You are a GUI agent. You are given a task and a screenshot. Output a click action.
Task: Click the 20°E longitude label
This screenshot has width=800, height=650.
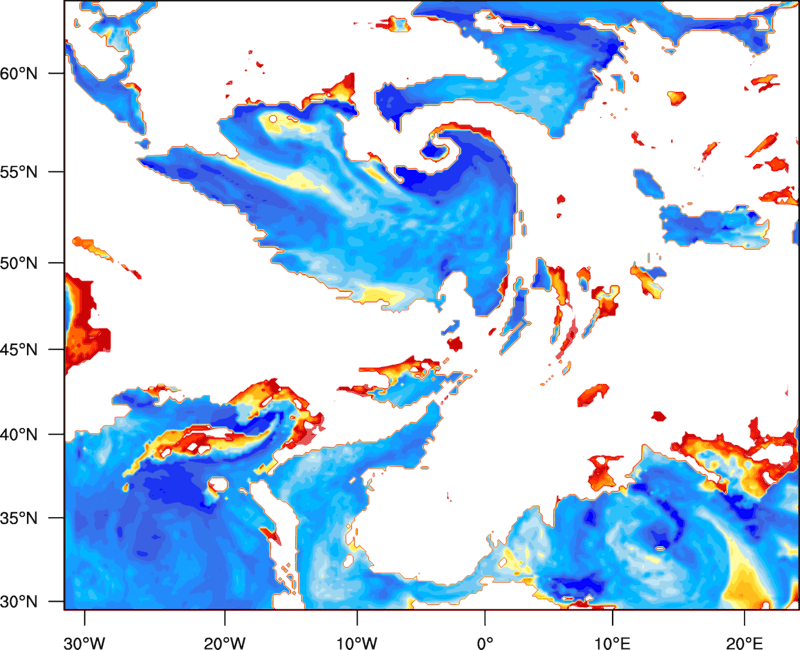[744, 643]
